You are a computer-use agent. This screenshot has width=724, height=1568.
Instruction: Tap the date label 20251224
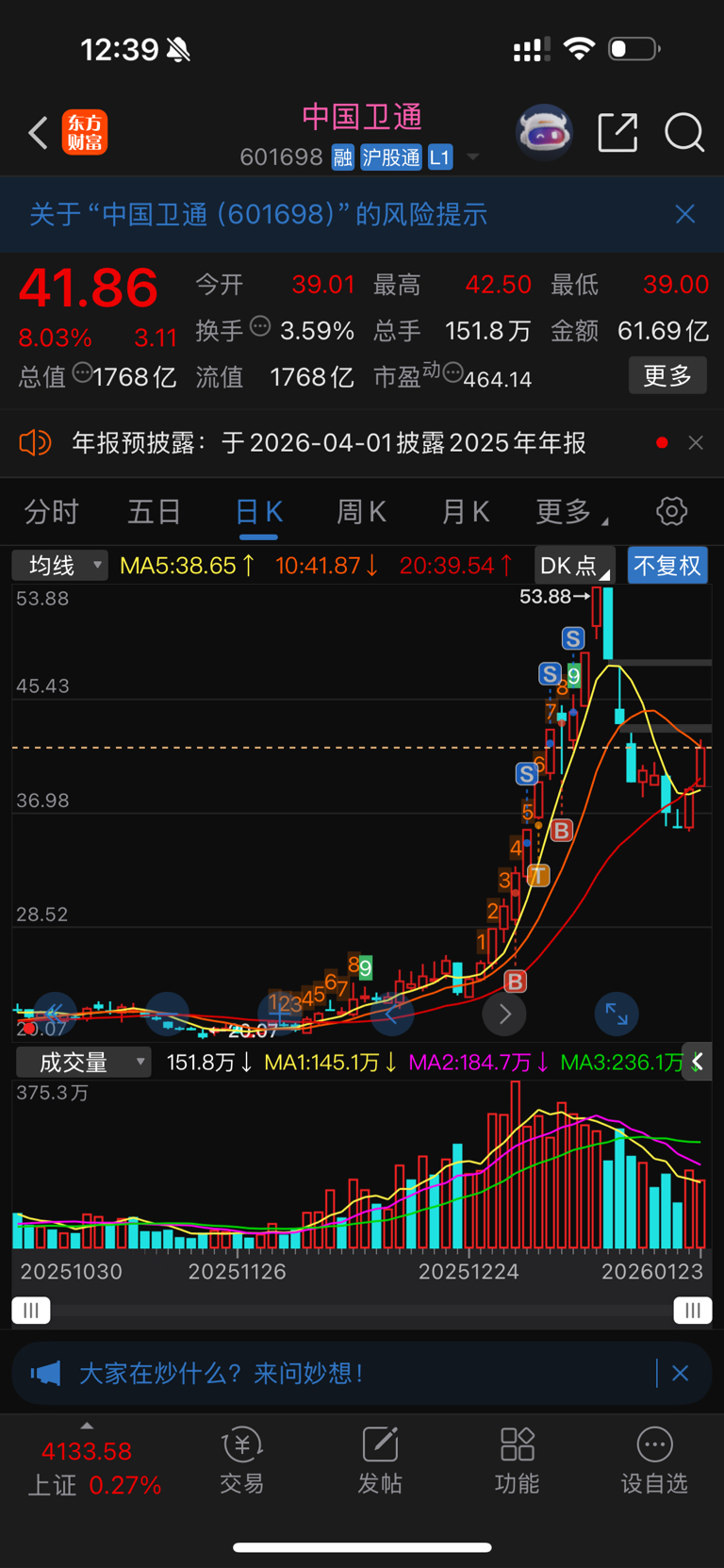(x=469, y=1271)
